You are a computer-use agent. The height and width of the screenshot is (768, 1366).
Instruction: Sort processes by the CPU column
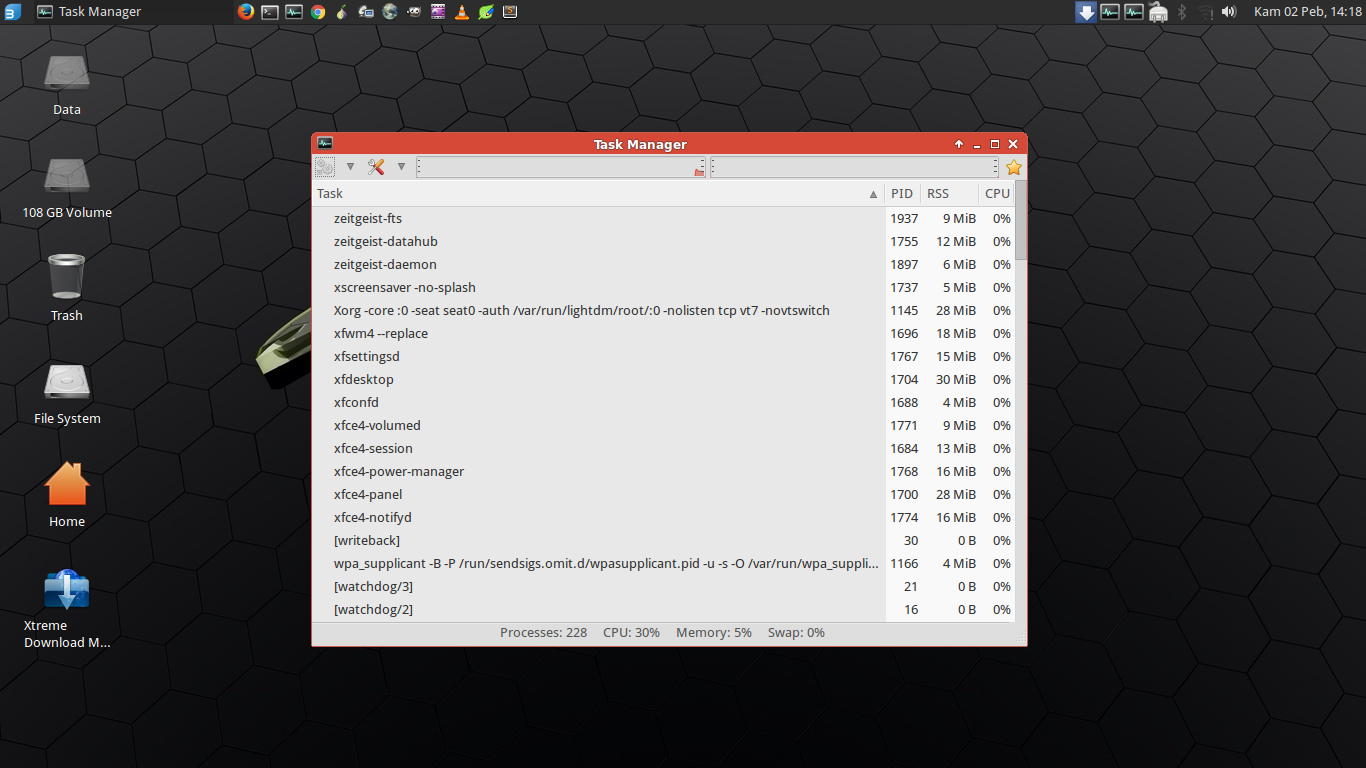tap(996, 193)
